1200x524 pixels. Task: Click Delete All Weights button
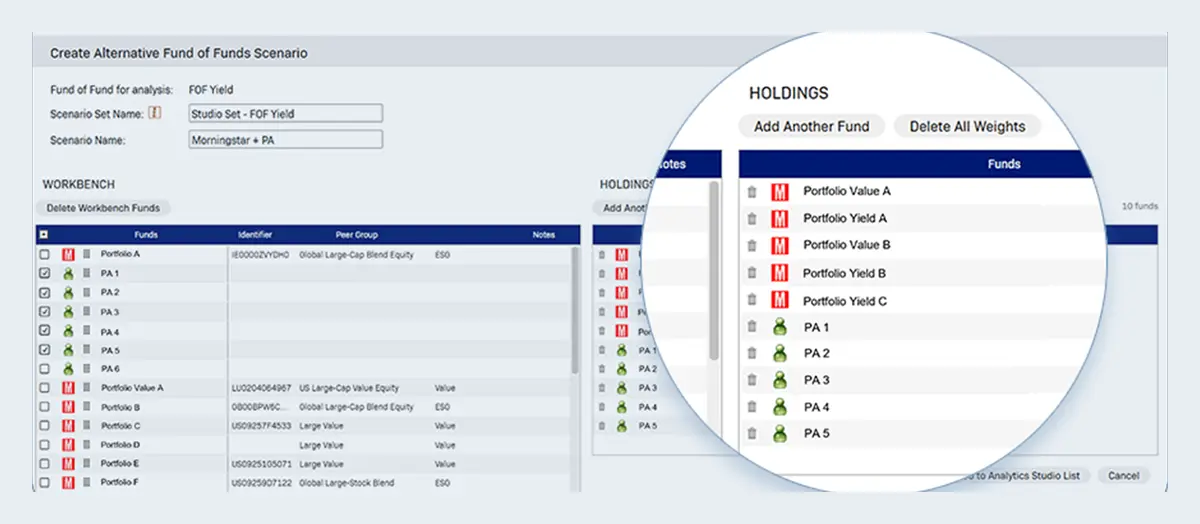[x=967, y=127]
